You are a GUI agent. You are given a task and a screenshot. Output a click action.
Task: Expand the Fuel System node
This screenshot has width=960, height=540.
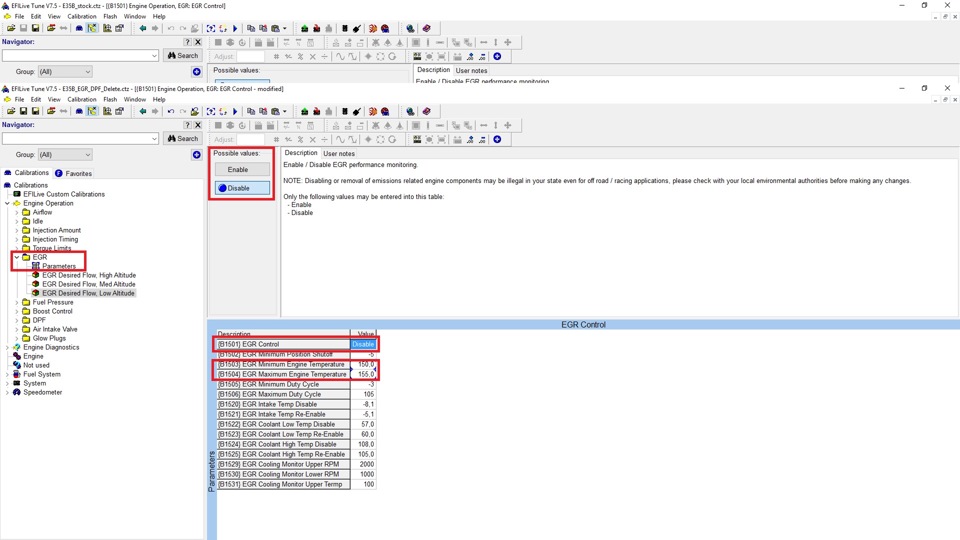tap(7, 374)
